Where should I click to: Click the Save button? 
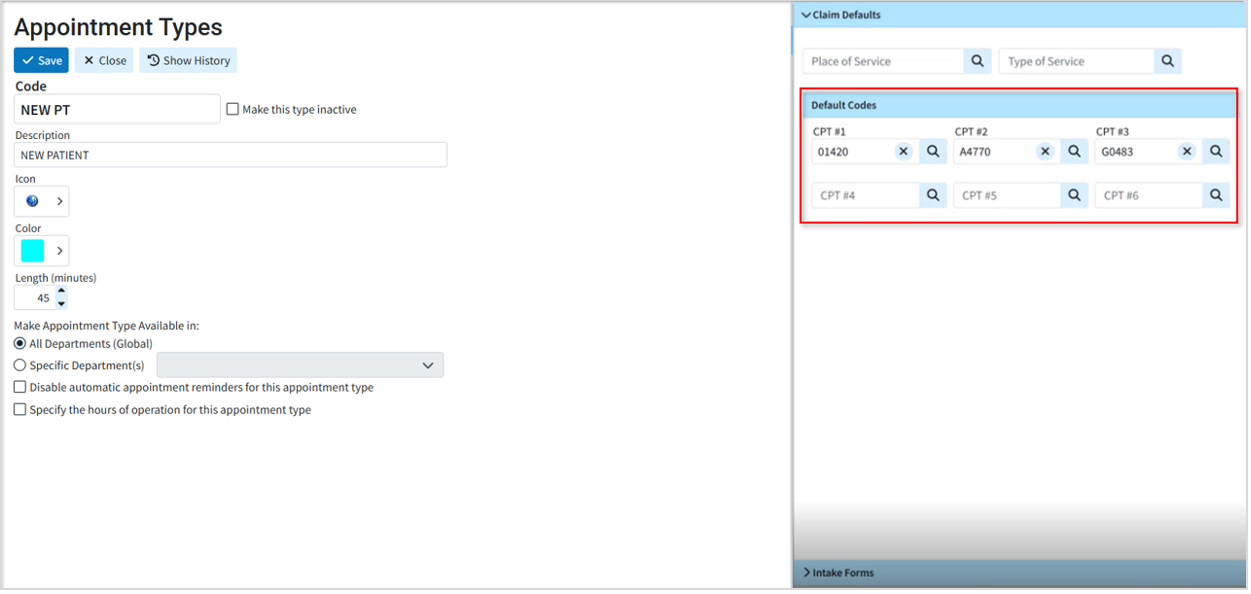click(x=41, y=60)
